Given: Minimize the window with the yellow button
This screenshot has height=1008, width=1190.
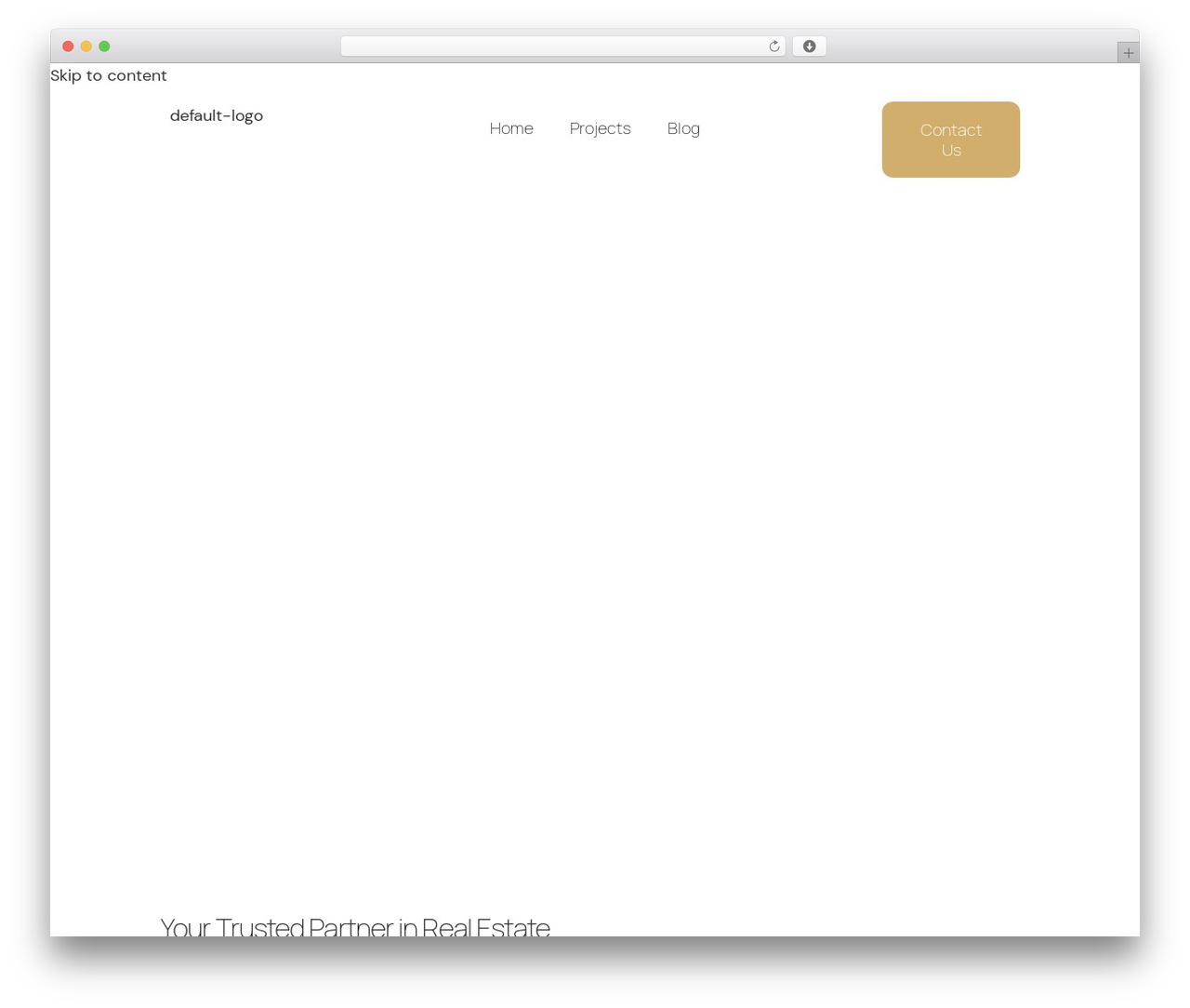Looking at the screenshot, I should click(86, 46).
